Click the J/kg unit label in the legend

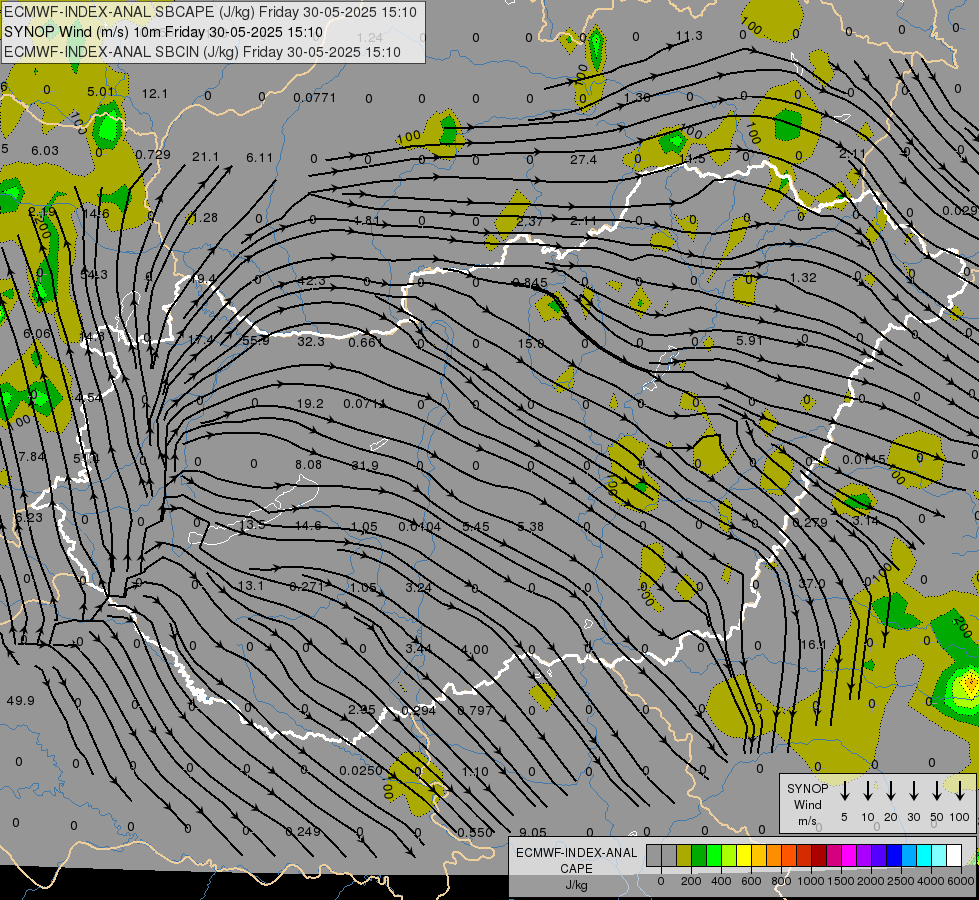point(576,885)
